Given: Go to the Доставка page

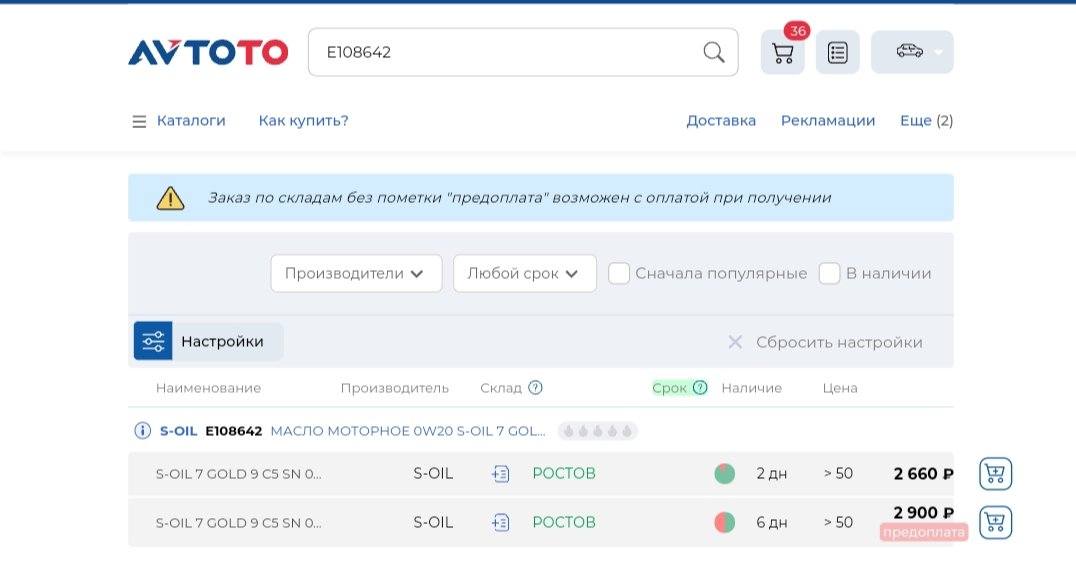Looking at the screenshot, I should (721, 121).
